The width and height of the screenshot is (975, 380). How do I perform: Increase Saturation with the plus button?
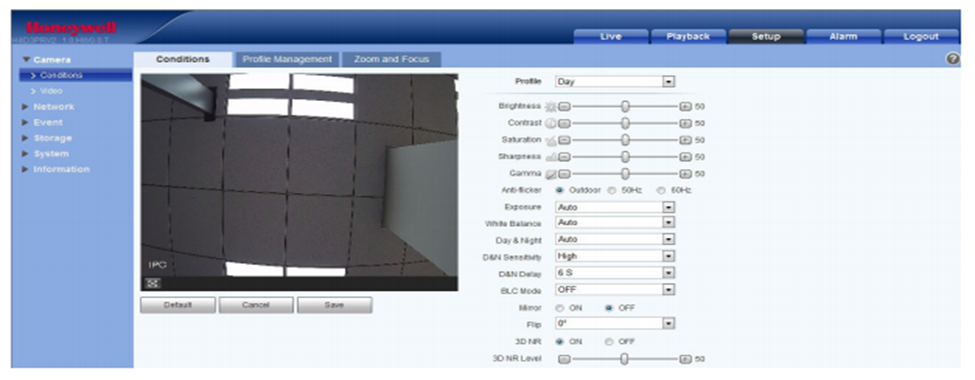[685, 140]
